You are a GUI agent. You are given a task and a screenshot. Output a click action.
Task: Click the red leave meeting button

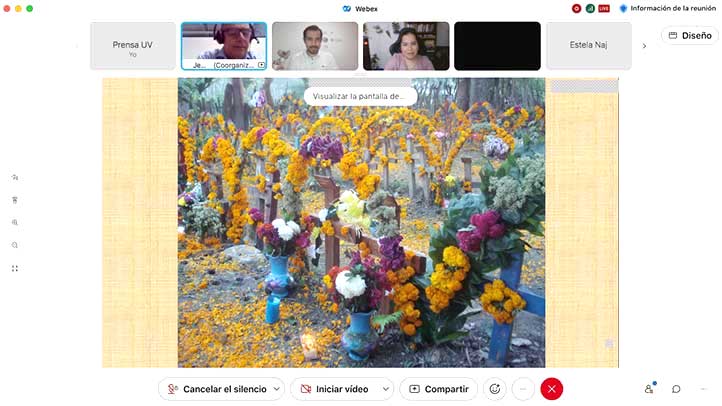point(551,389)
